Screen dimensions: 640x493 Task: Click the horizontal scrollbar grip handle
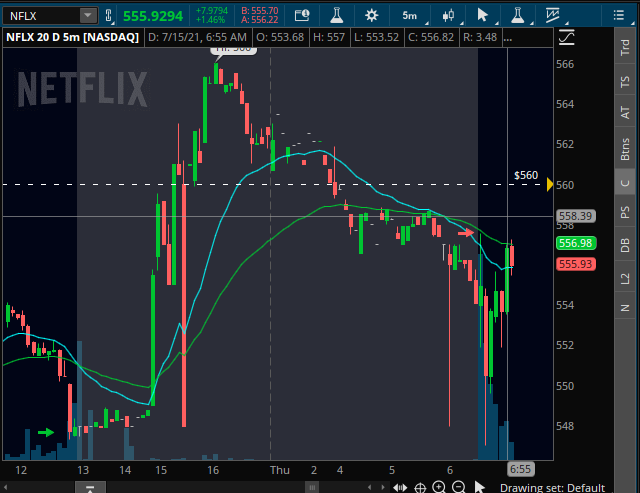click(x=312, y=487)
